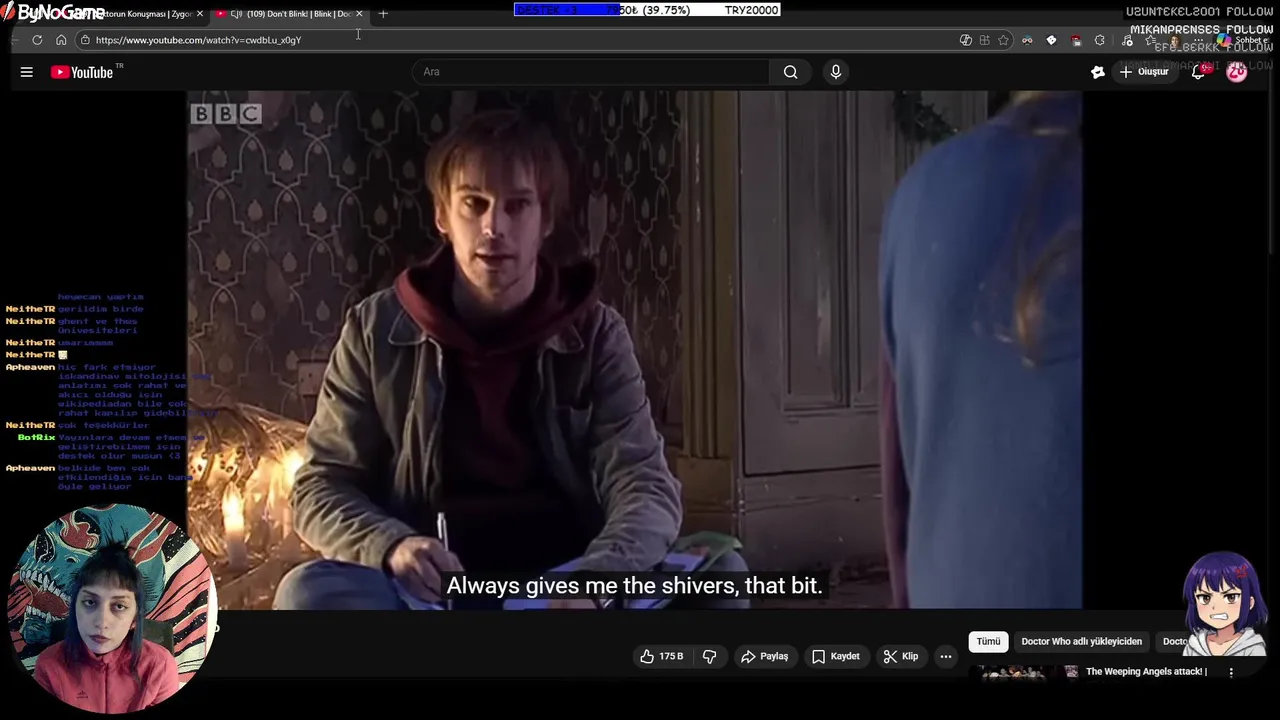Image resolution: width=1280 pixels, height=720 pixels.
Task: Share the video with Paylaş
Action: coord(765,656)
